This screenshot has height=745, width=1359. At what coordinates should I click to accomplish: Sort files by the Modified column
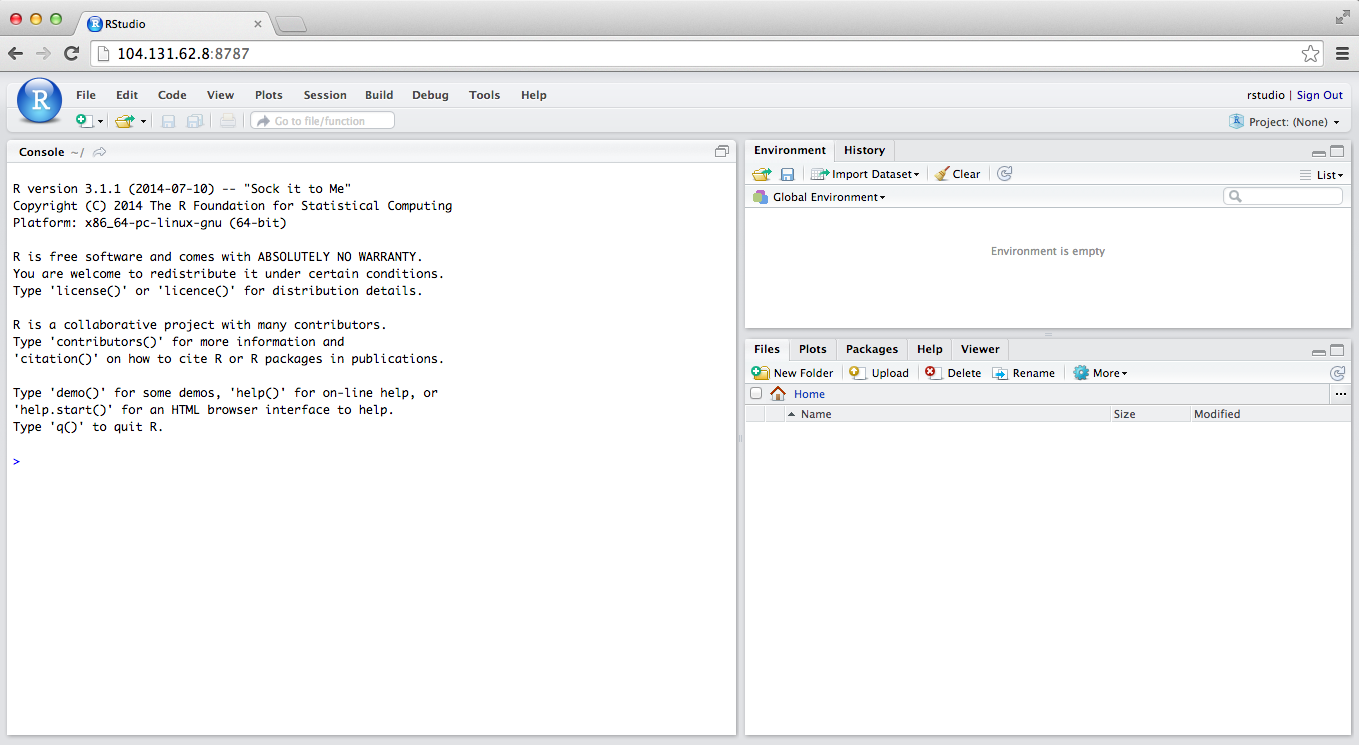point(1270,414)
